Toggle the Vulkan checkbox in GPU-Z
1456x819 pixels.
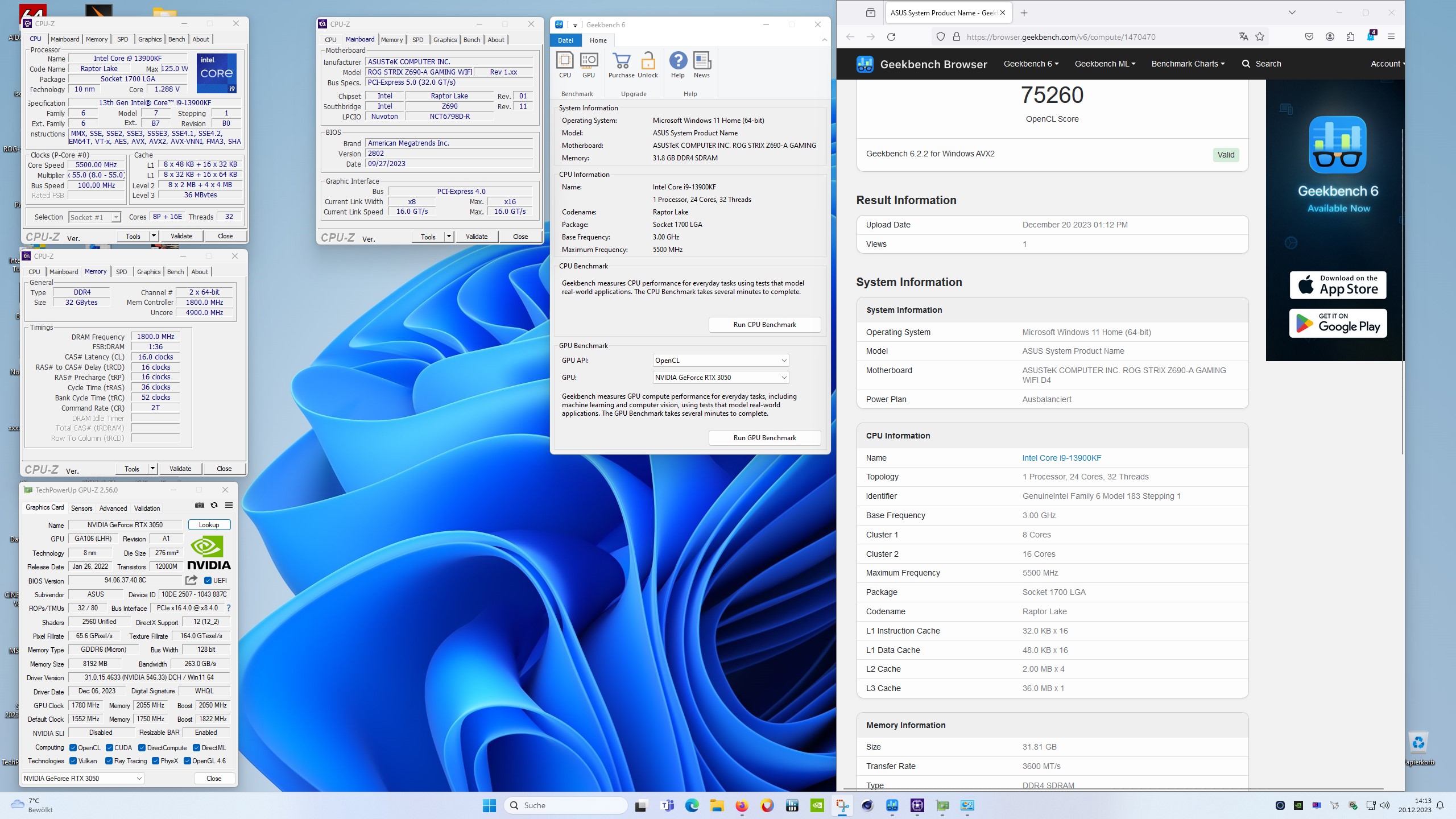coord(73,761)
